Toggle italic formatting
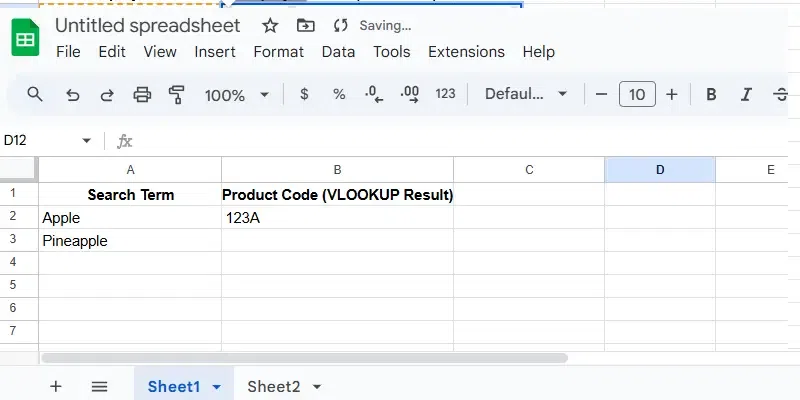This screenshot has width=800, height=400. pyautogui.click(x=745, y=95)
